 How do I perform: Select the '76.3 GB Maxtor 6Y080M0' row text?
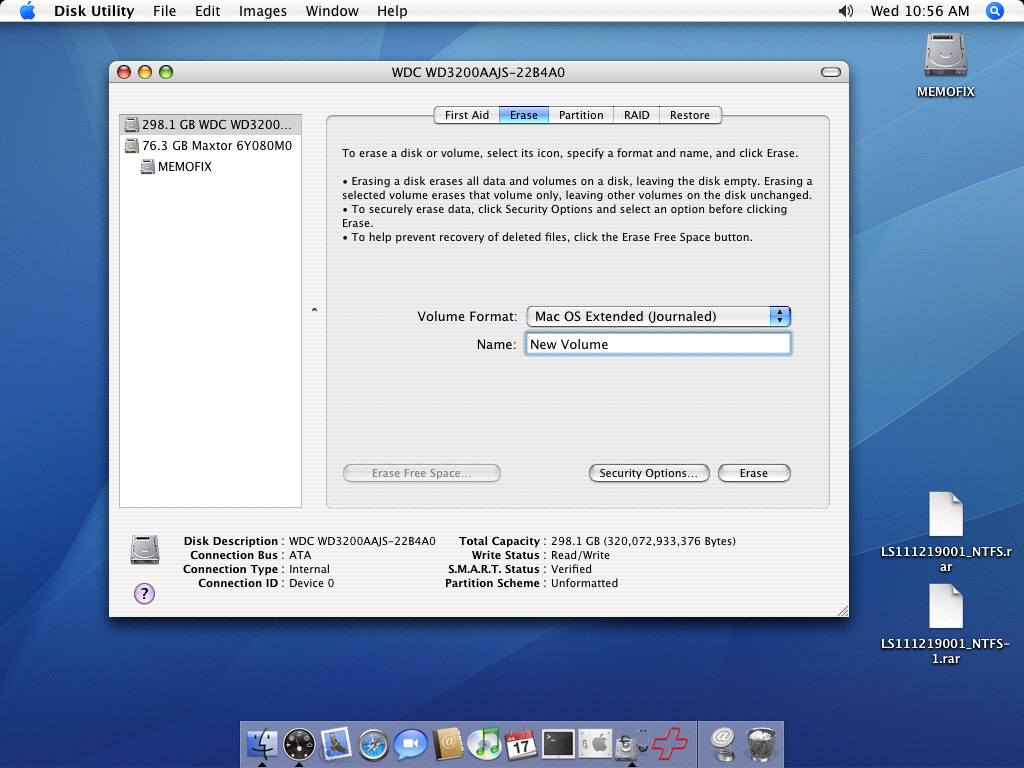pos(217,146)
